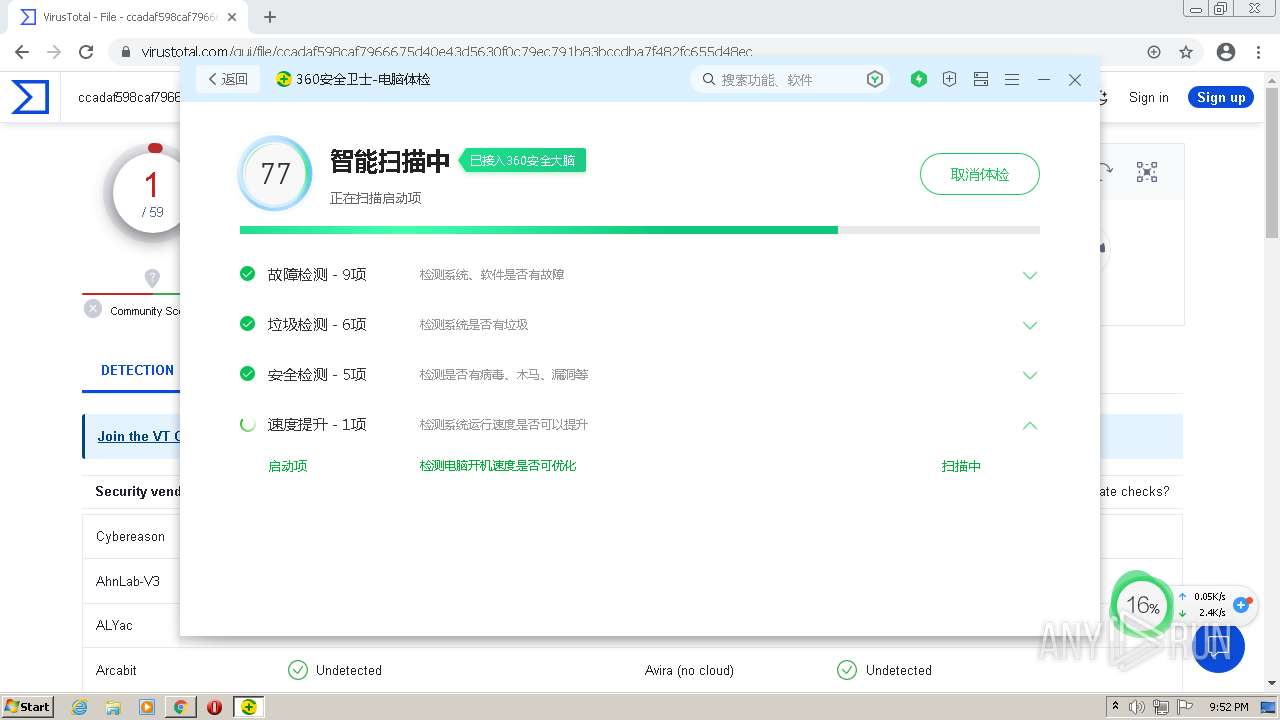The image size is (1280, 720).
Task: Close the VirusTotal browser tab
Action: click(233, 17)
